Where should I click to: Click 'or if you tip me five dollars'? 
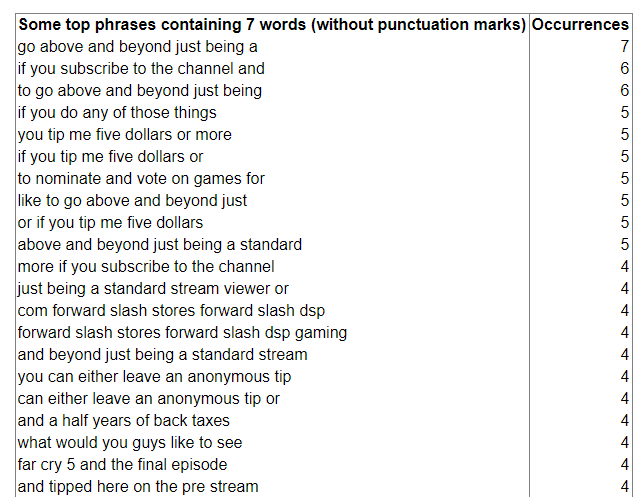pos(110,222)
